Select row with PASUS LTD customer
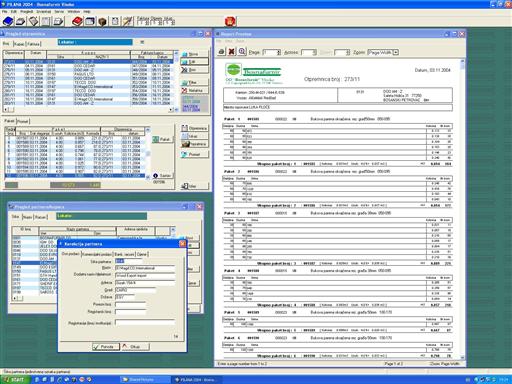Image resolution: width=512 pixels, height=384 pixels. (x=88, y=74)
